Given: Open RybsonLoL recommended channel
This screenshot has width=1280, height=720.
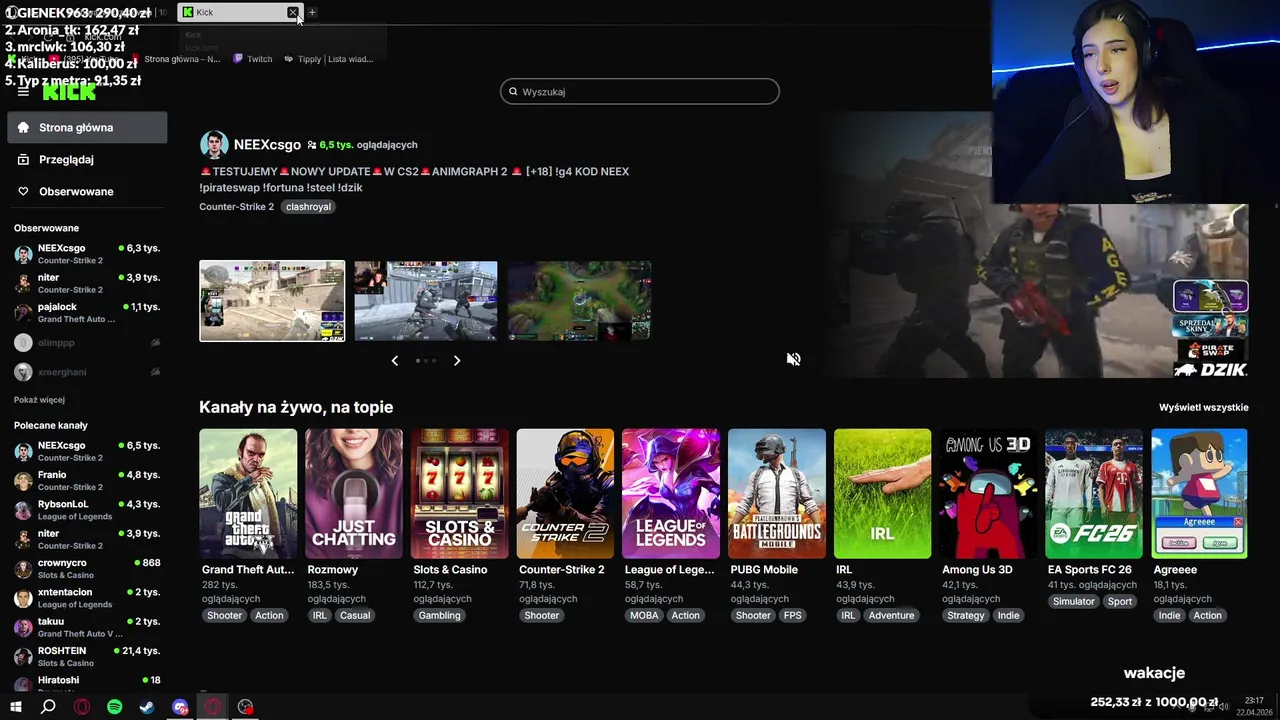Looking at the screenshot, I should click(87, 510).
